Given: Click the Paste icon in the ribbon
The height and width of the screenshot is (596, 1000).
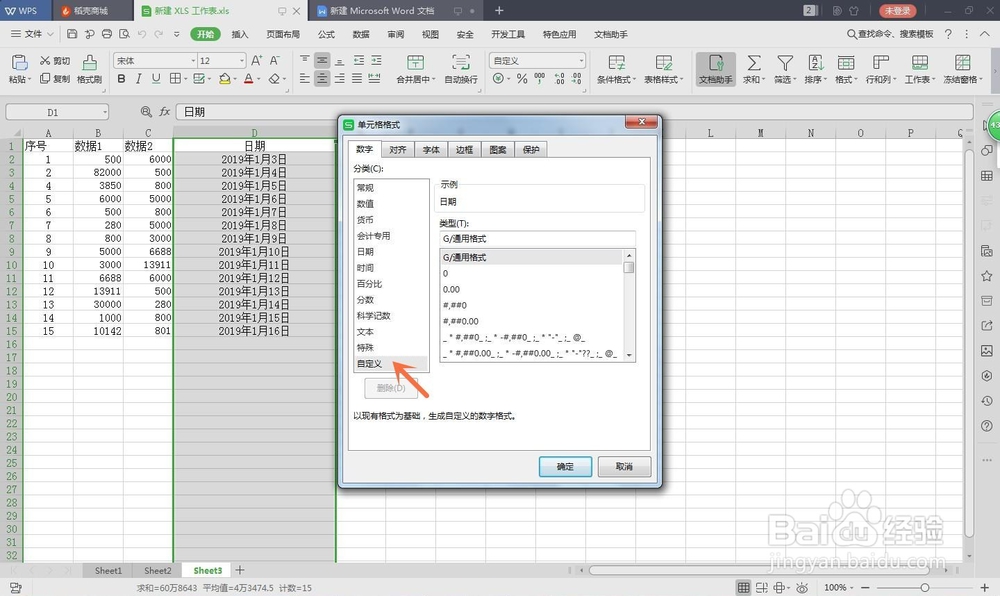Looking at the screenshot, I should coord(19,63).
